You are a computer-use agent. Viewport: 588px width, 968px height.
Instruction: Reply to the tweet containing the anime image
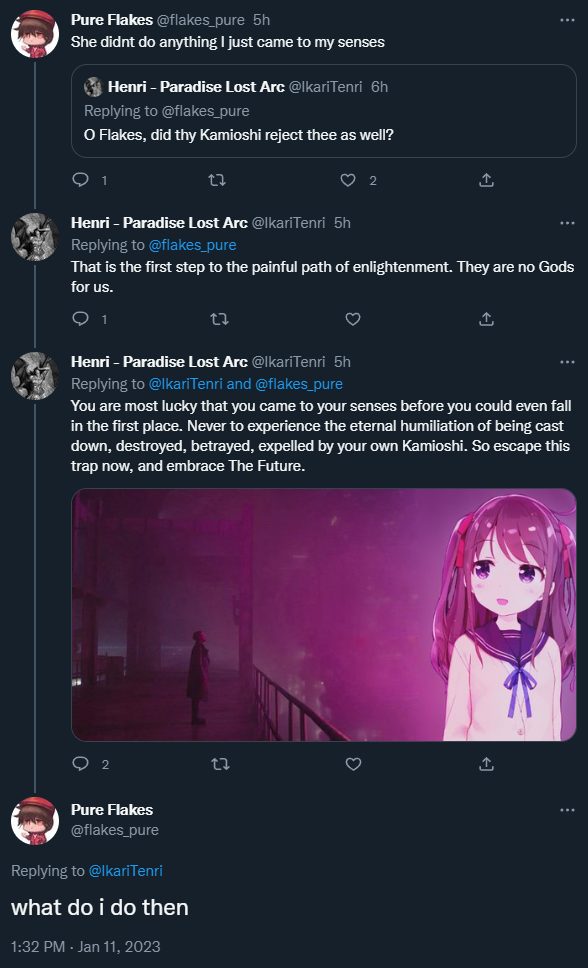(81, 764)
